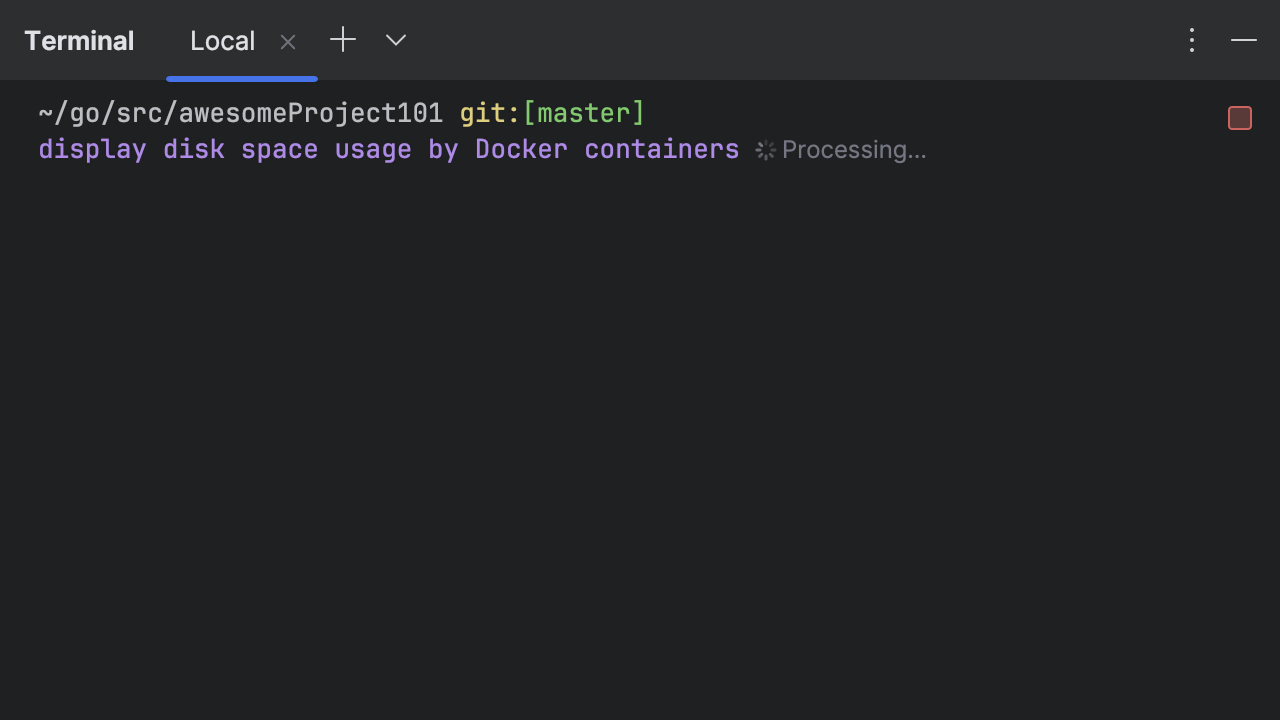Close the Local terminal tab
The width and height of the screenshot is (1280, 720).
pyautogui.click(x=288, y=42)
